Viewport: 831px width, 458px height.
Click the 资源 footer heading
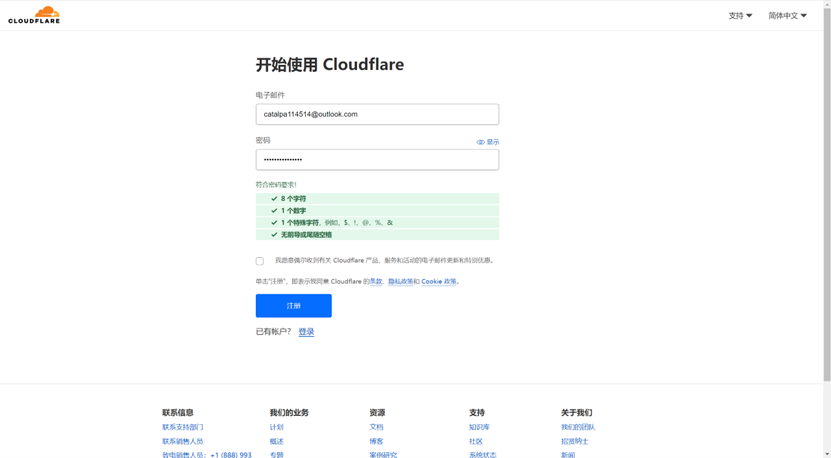pos(377,412)
